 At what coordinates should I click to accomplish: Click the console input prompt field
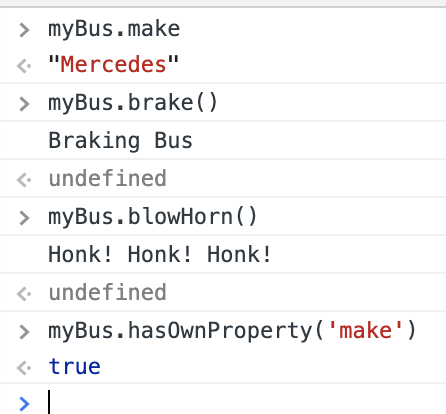click(x=247, y=402)
